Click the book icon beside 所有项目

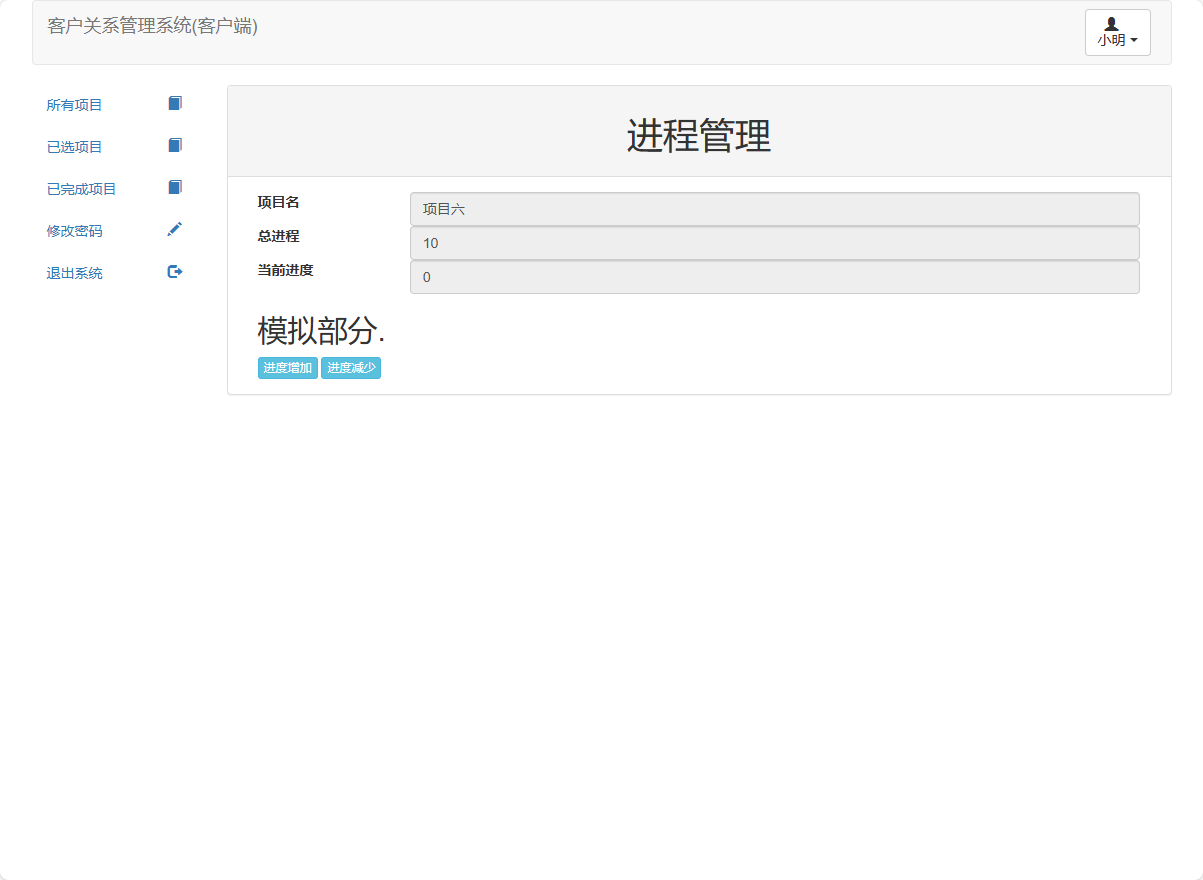click(174, 103)
